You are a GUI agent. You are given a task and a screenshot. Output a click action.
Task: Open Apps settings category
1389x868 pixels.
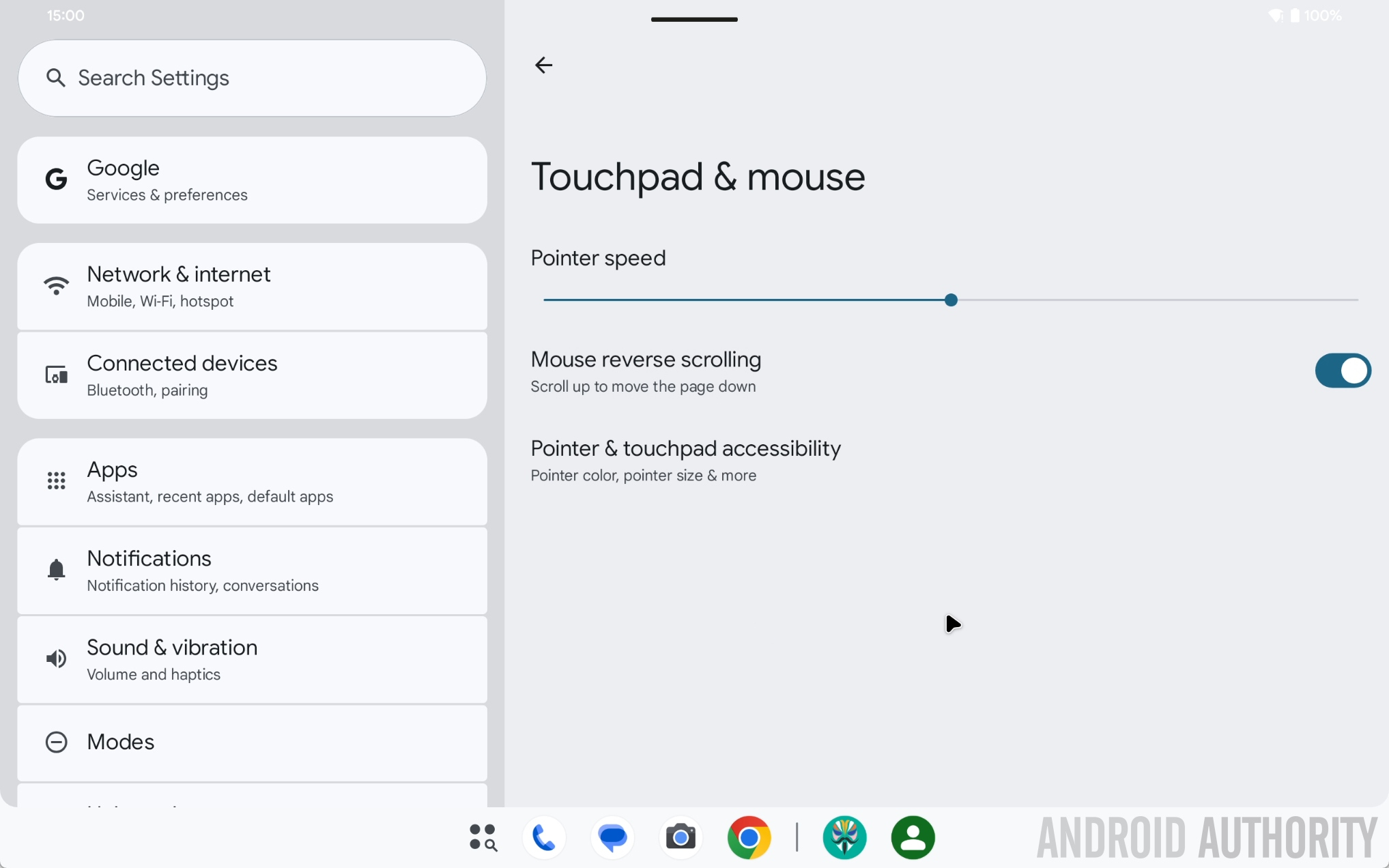click(252, 482)
